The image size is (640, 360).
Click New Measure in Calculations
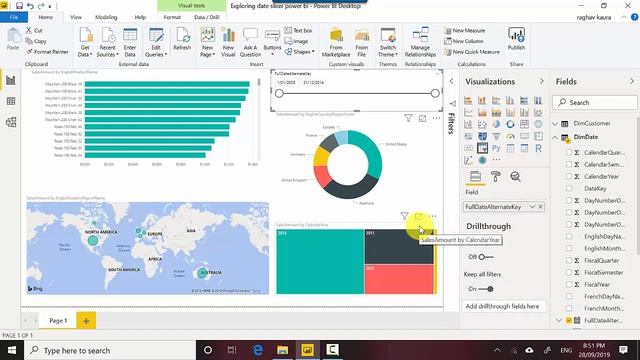tap(464, 31)
